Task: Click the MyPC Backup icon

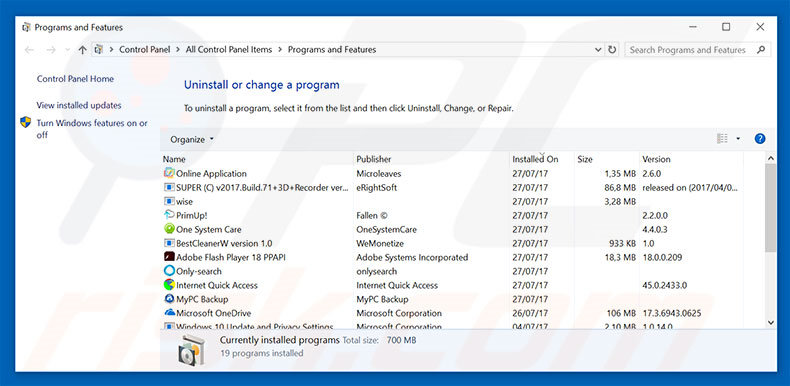Action: [169, 299]
